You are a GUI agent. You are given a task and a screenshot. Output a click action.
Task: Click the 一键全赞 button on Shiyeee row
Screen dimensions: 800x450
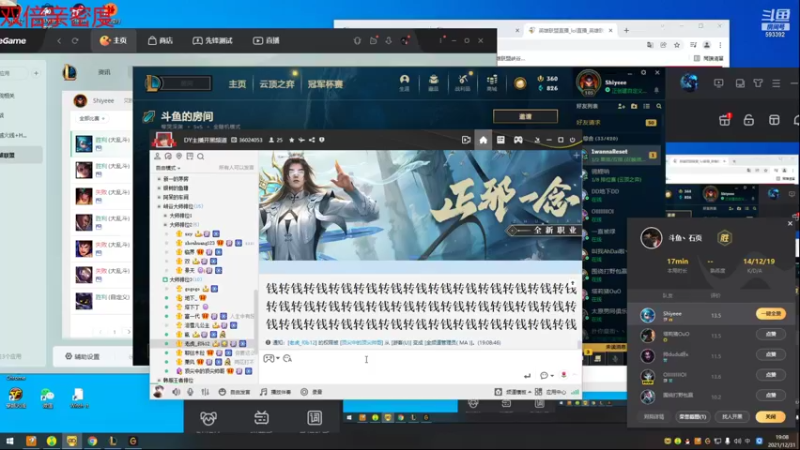[x=770, y=314]
